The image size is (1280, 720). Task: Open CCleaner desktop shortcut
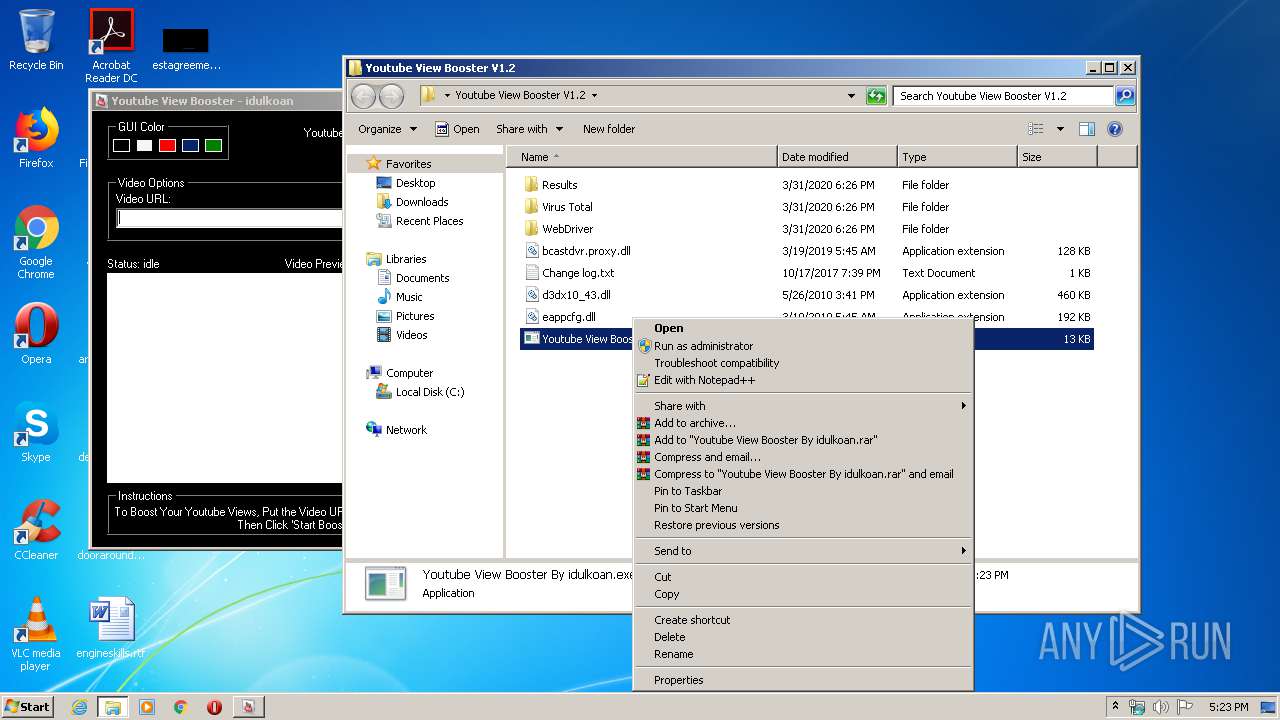click(x=36, y=529)
